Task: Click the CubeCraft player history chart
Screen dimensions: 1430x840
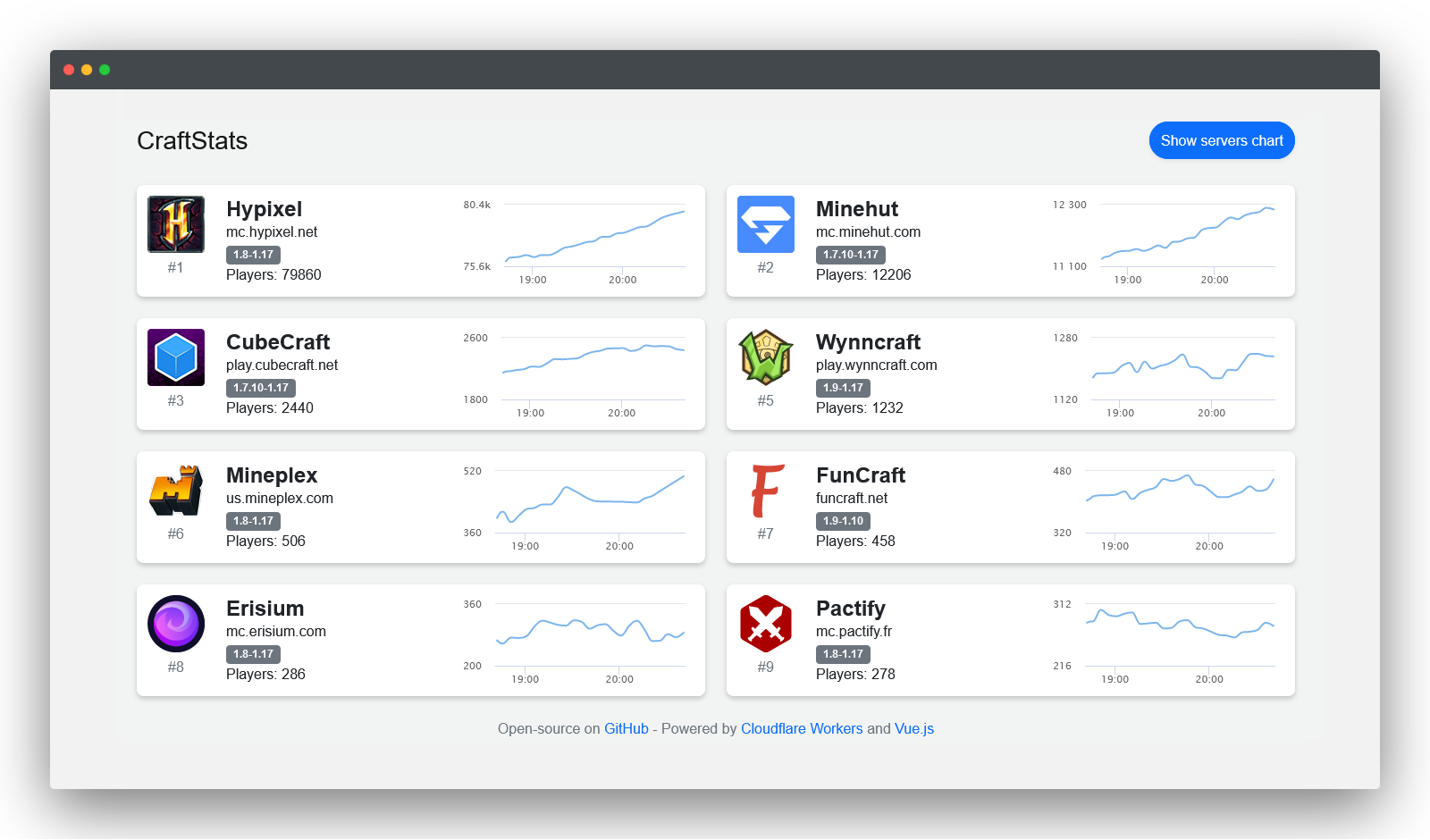Action: [x=575, y=374]
